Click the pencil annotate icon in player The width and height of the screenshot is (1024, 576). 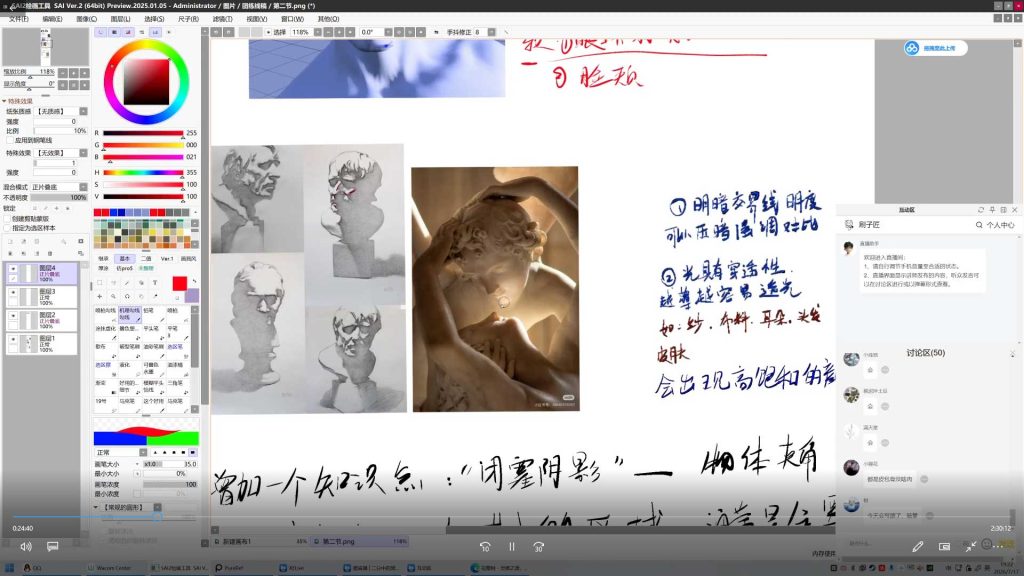tap(918, 546)
